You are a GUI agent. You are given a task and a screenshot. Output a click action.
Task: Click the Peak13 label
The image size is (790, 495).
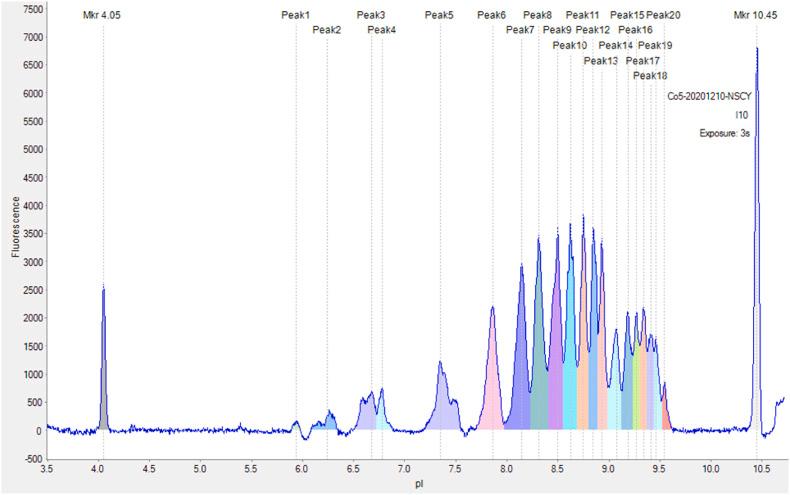(x=601, y=61)
